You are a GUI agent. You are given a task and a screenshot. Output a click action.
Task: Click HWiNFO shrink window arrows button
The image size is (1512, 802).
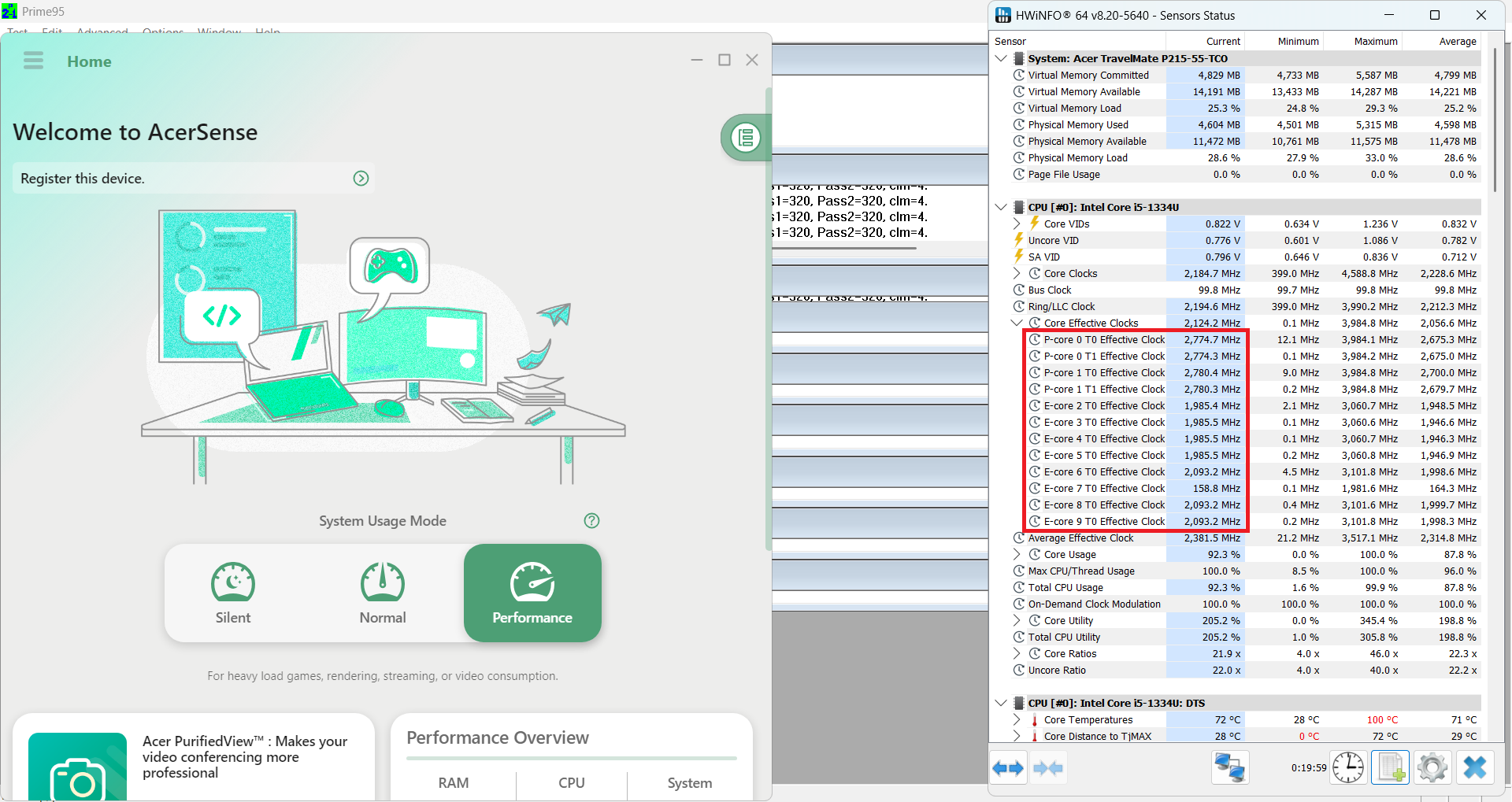1047,768
